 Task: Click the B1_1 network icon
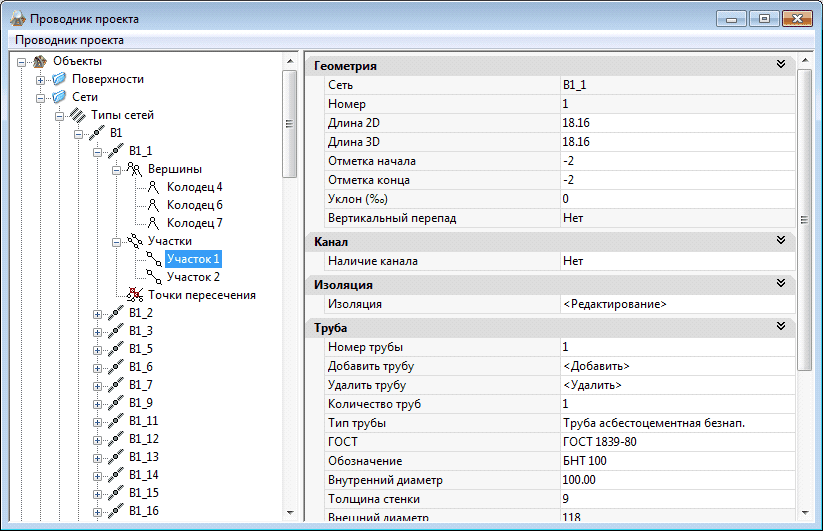[116, 151]
